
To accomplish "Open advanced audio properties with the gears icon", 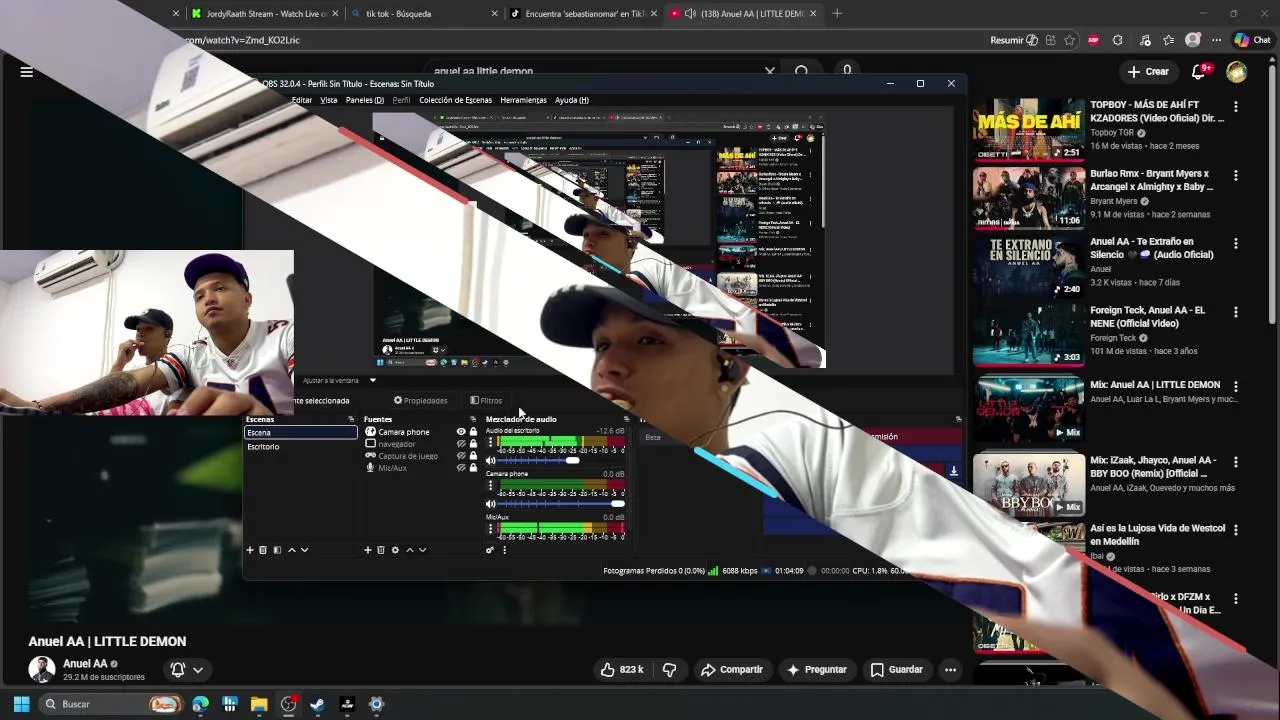I will tap(490, 550).
